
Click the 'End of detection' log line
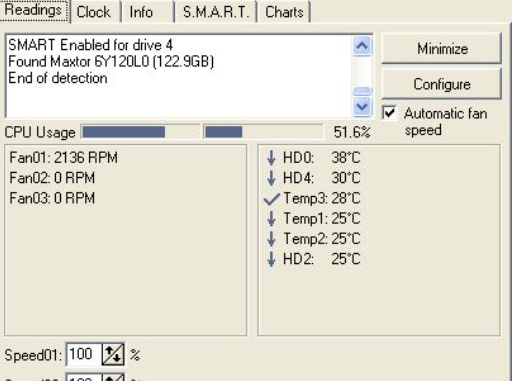pos(58,78)
